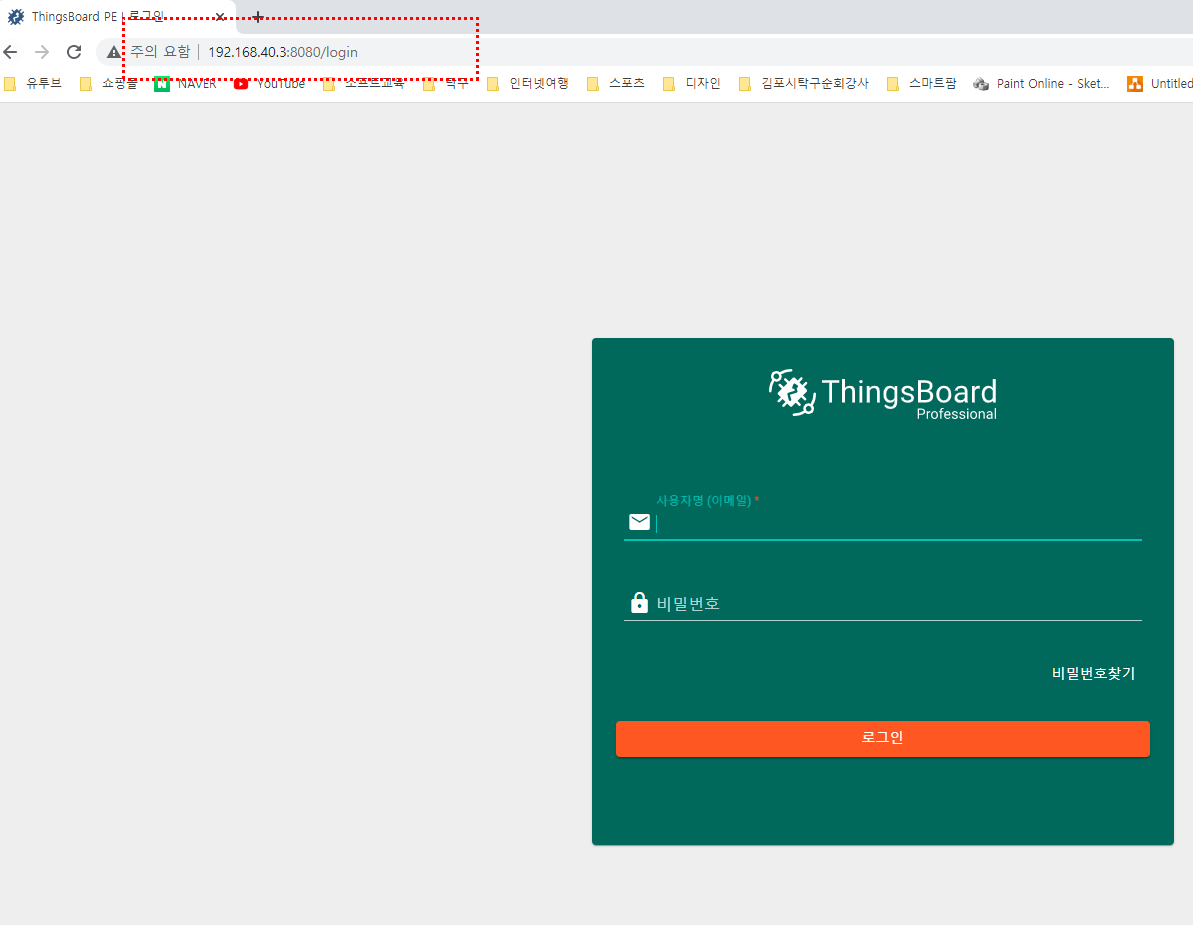Reload the page with the refresh icon
Viewport: 1193px width, 925px height.
point(74,52)
